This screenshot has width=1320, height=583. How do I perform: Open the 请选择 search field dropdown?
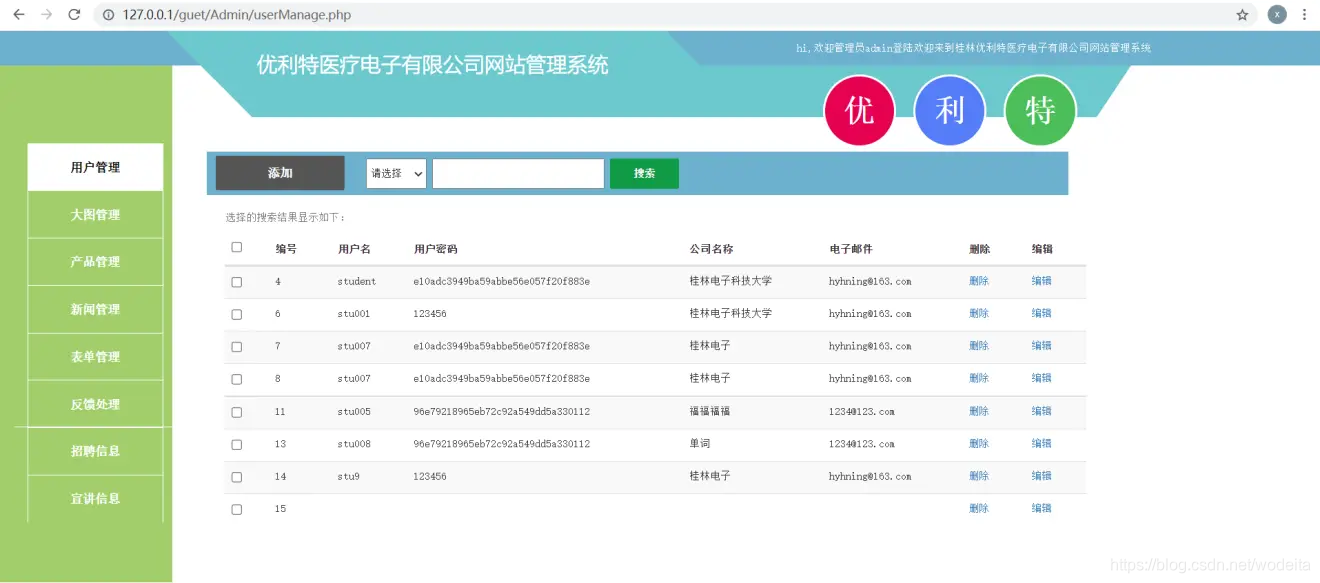pos(396,173)
